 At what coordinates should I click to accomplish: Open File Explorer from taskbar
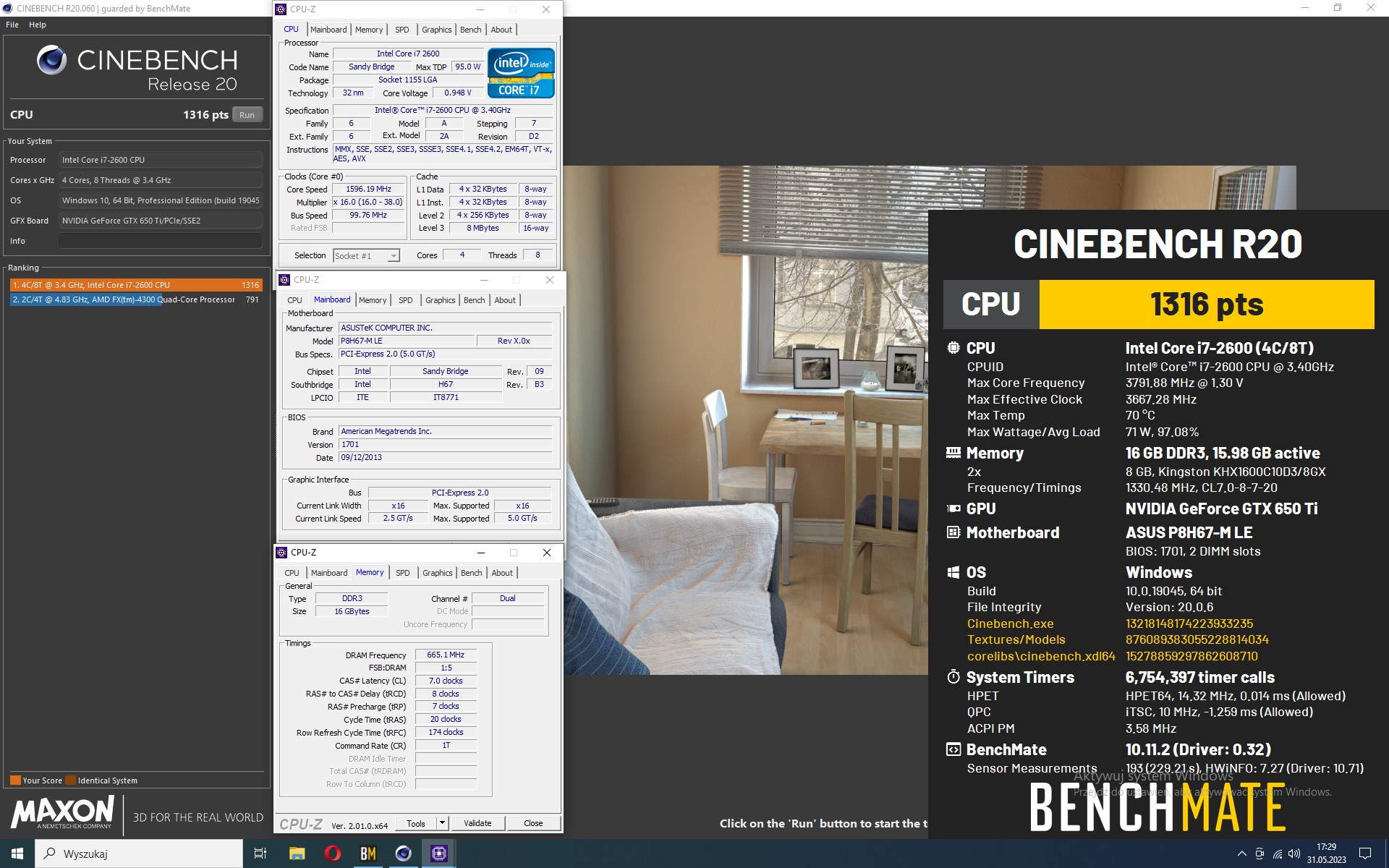pos(297,854)
